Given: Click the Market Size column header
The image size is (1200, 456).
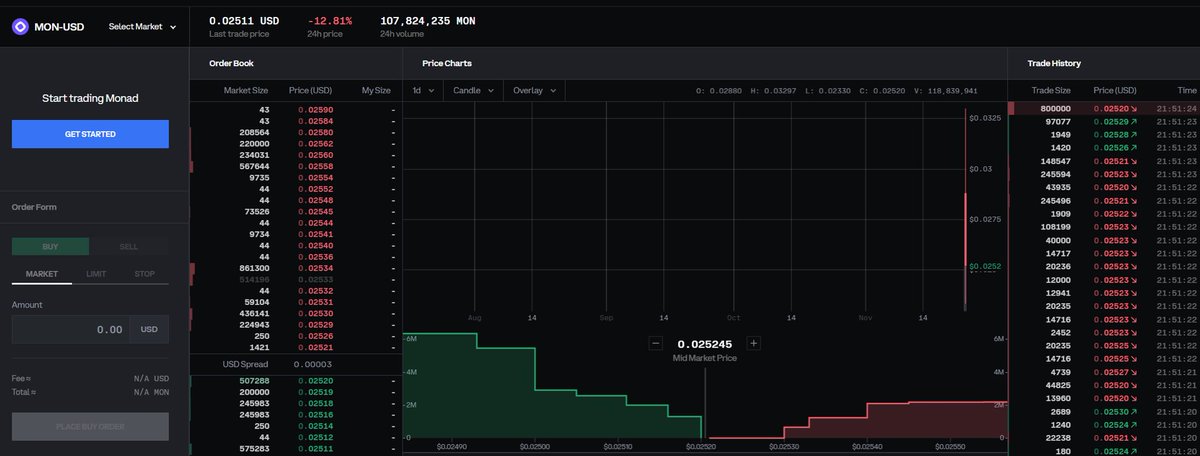Looking at the screenshot, I should [246, 90].
